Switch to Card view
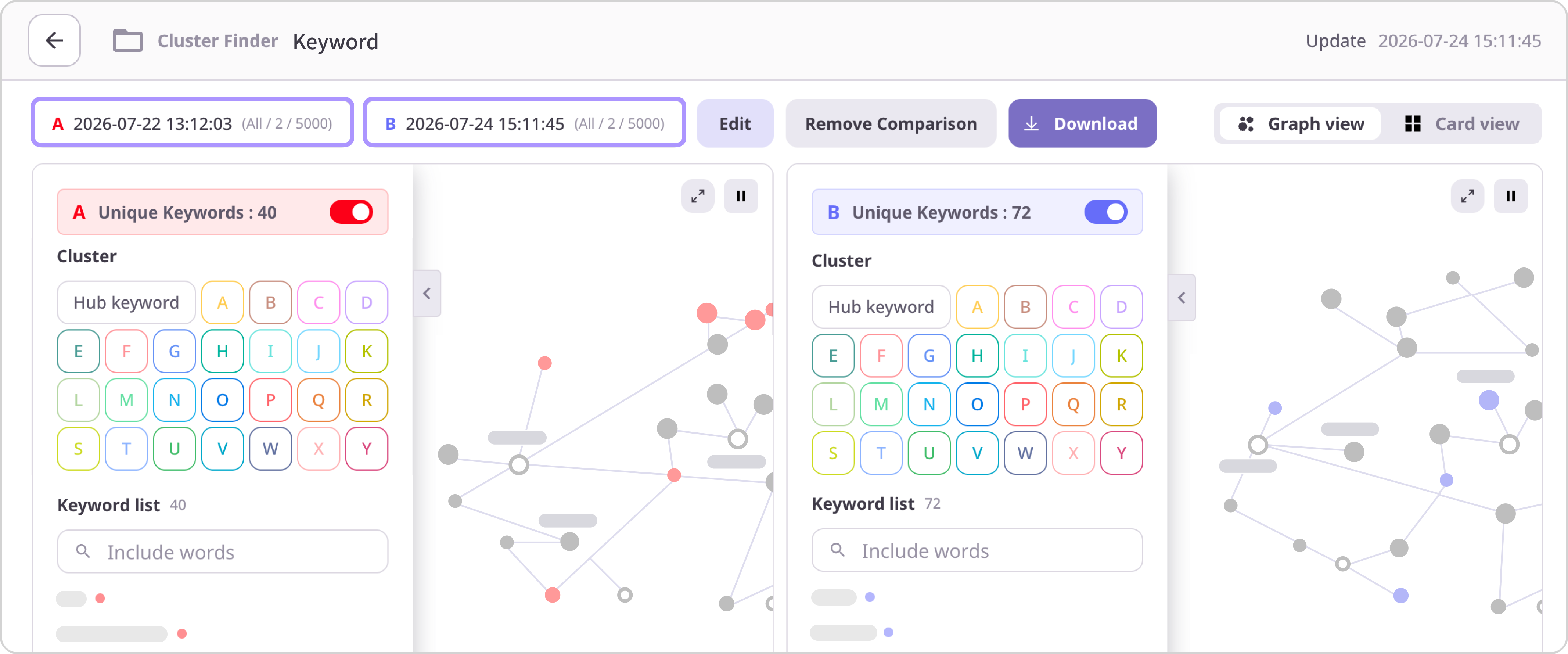 [1461, 123]
